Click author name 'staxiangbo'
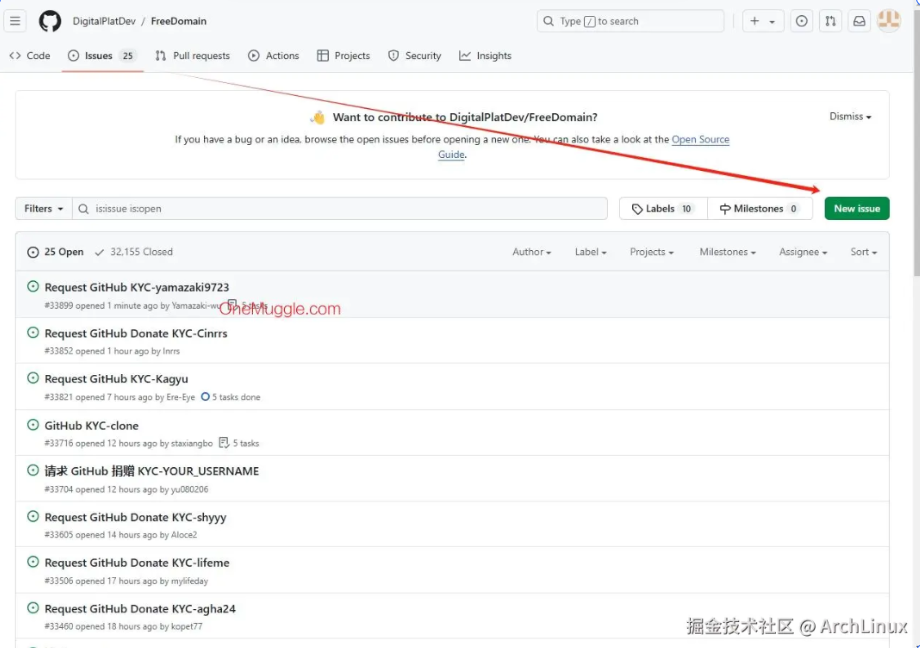 pyautogui.click(x=192, y=443)
